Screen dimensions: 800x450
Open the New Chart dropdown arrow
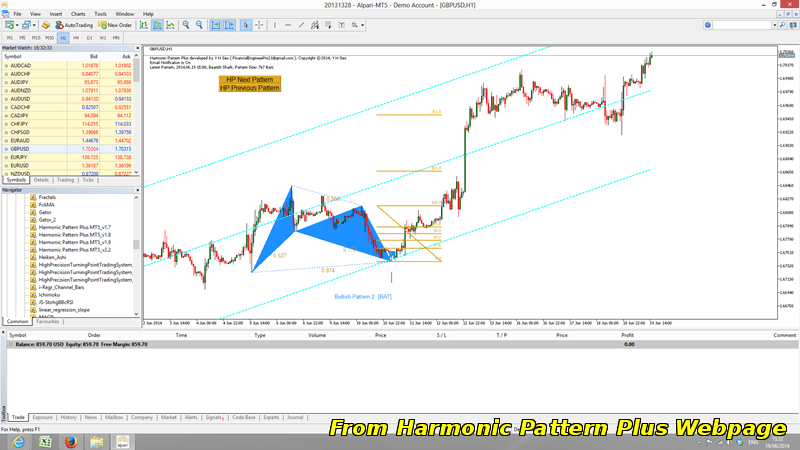tap(17, 25)
